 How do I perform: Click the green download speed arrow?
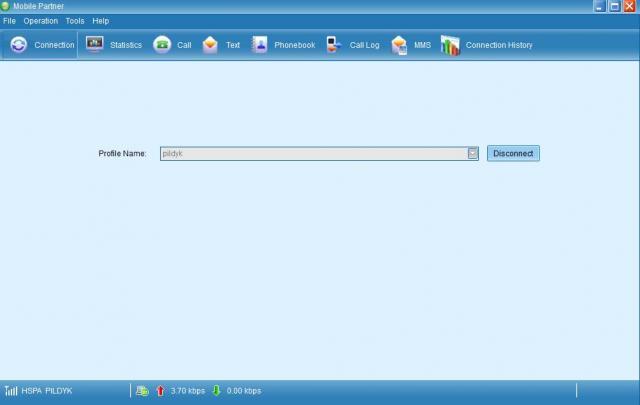216,390
